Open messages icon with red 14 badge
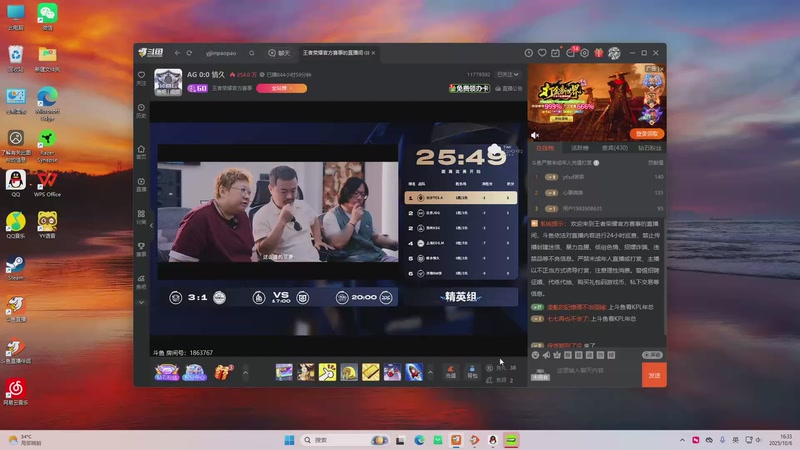This screenshot has width=800, height=450. click(x=571, y=53)
